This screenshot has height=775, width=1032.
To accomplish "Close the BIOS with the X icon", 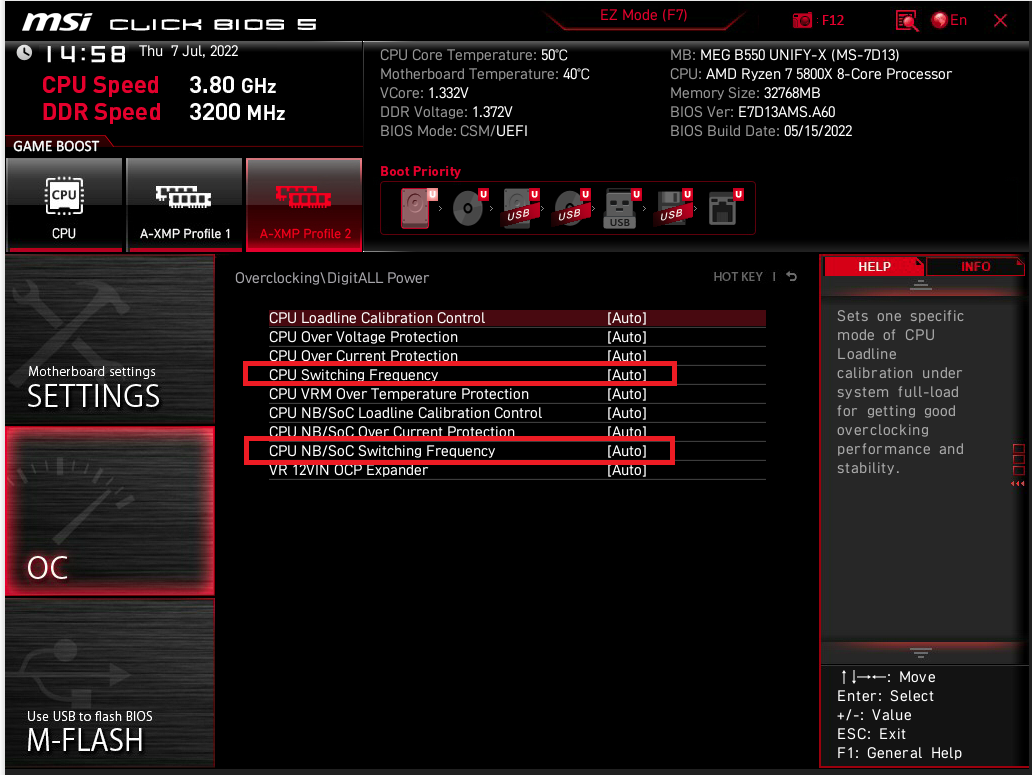I will [x=1000, y=20].
